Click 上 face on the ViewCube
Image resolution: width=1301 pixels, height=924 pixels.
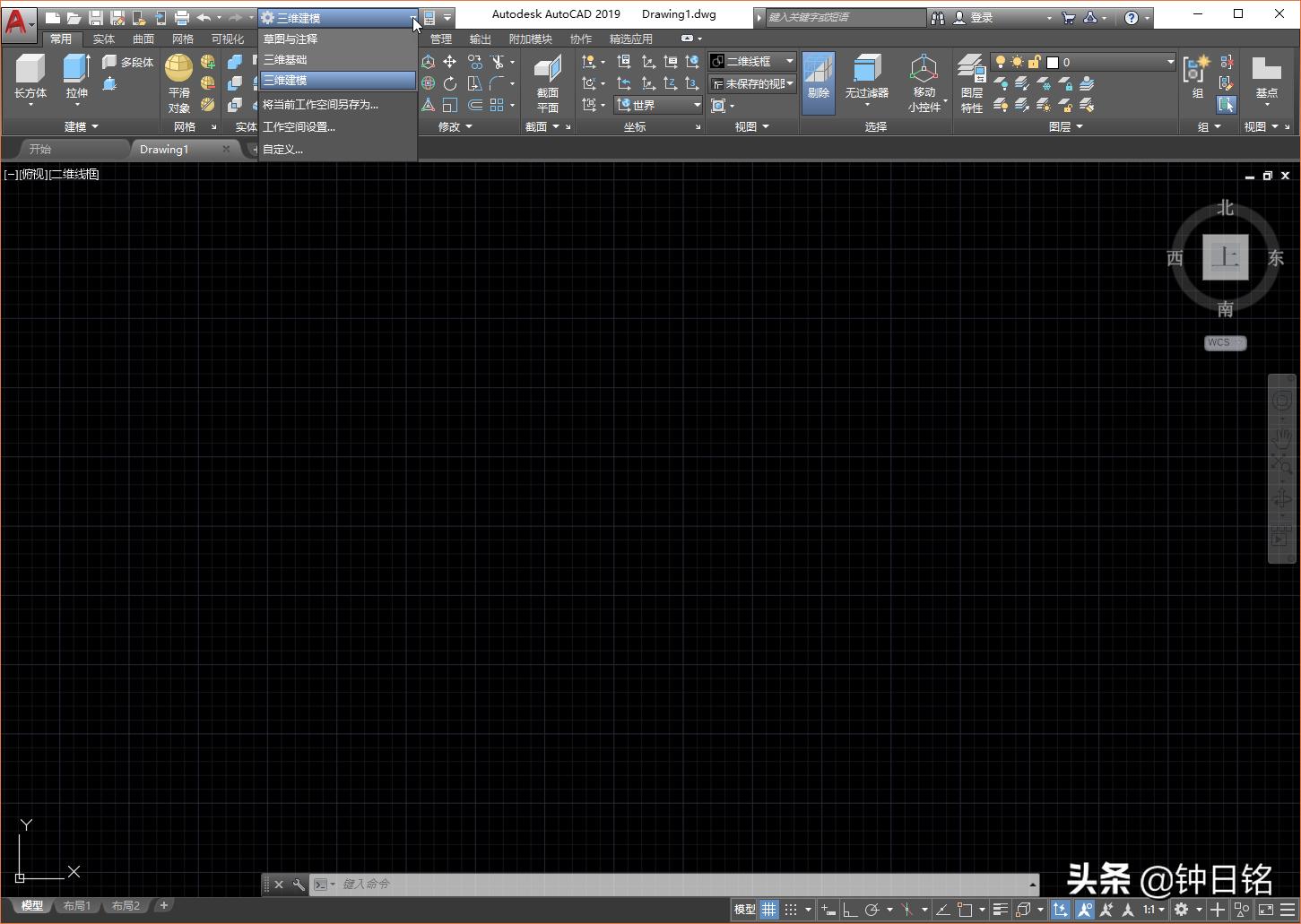[1225, 257]
